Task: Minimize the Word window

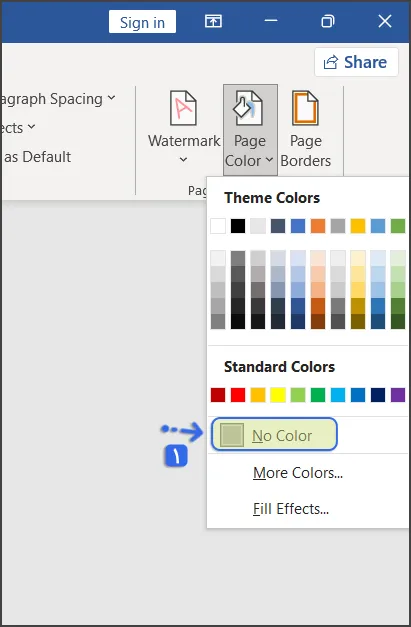Action: point(271,21)
